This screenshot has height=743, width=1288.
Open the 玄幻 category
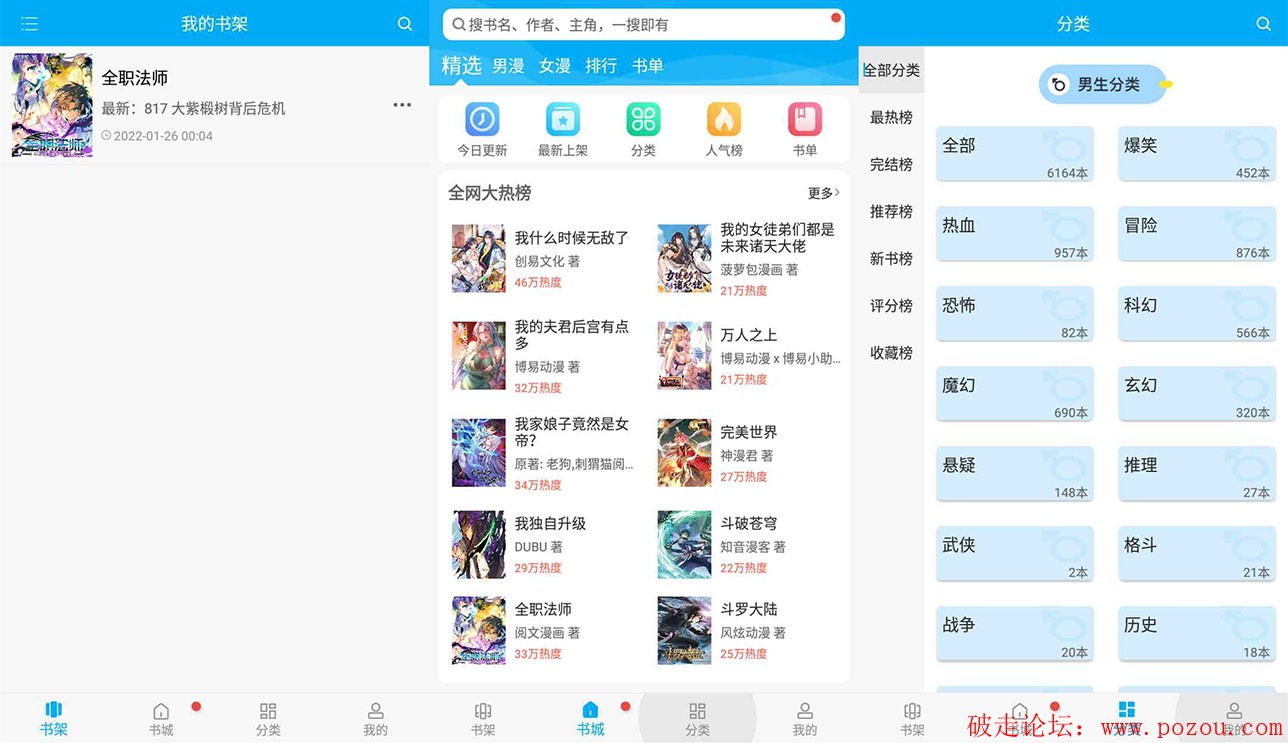tap(1197, 396)
